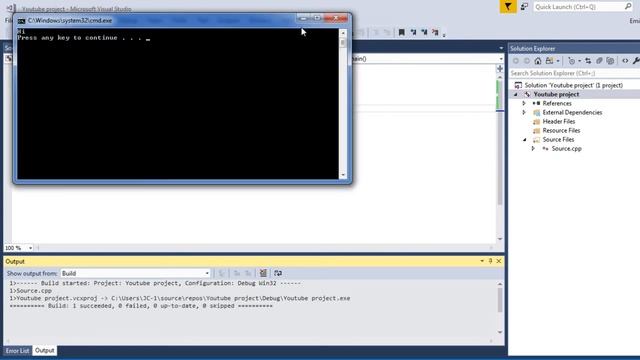Open the Pending Changes Filter dropdown arrow

[x=579, y=61]
